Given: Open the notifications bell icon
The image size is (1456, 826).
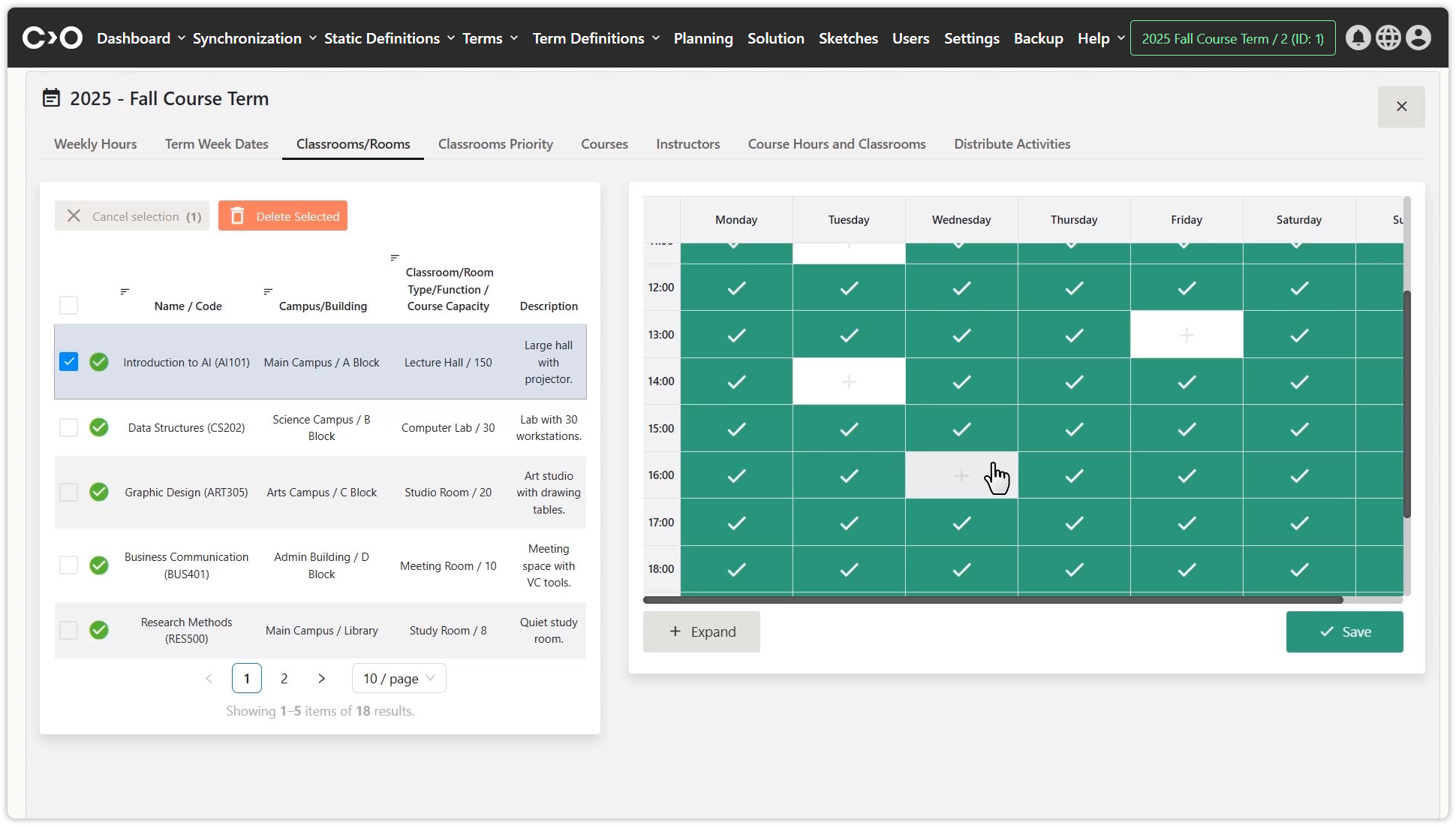Looking at the screenshot, I should 1358,38.
